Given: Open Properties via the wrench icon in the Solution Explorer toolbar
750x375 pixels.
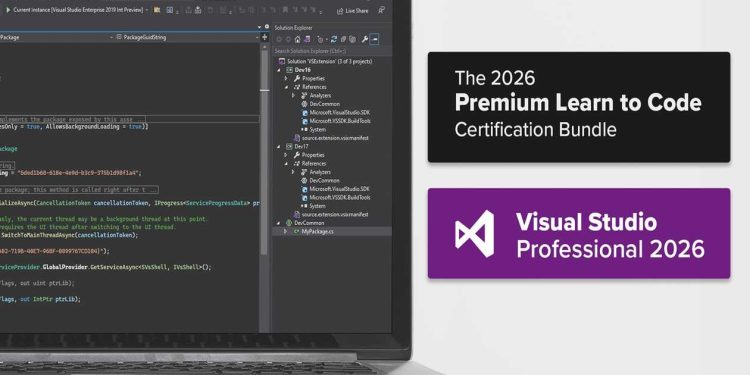Looking at the screenshot, I should click(365, 40).
